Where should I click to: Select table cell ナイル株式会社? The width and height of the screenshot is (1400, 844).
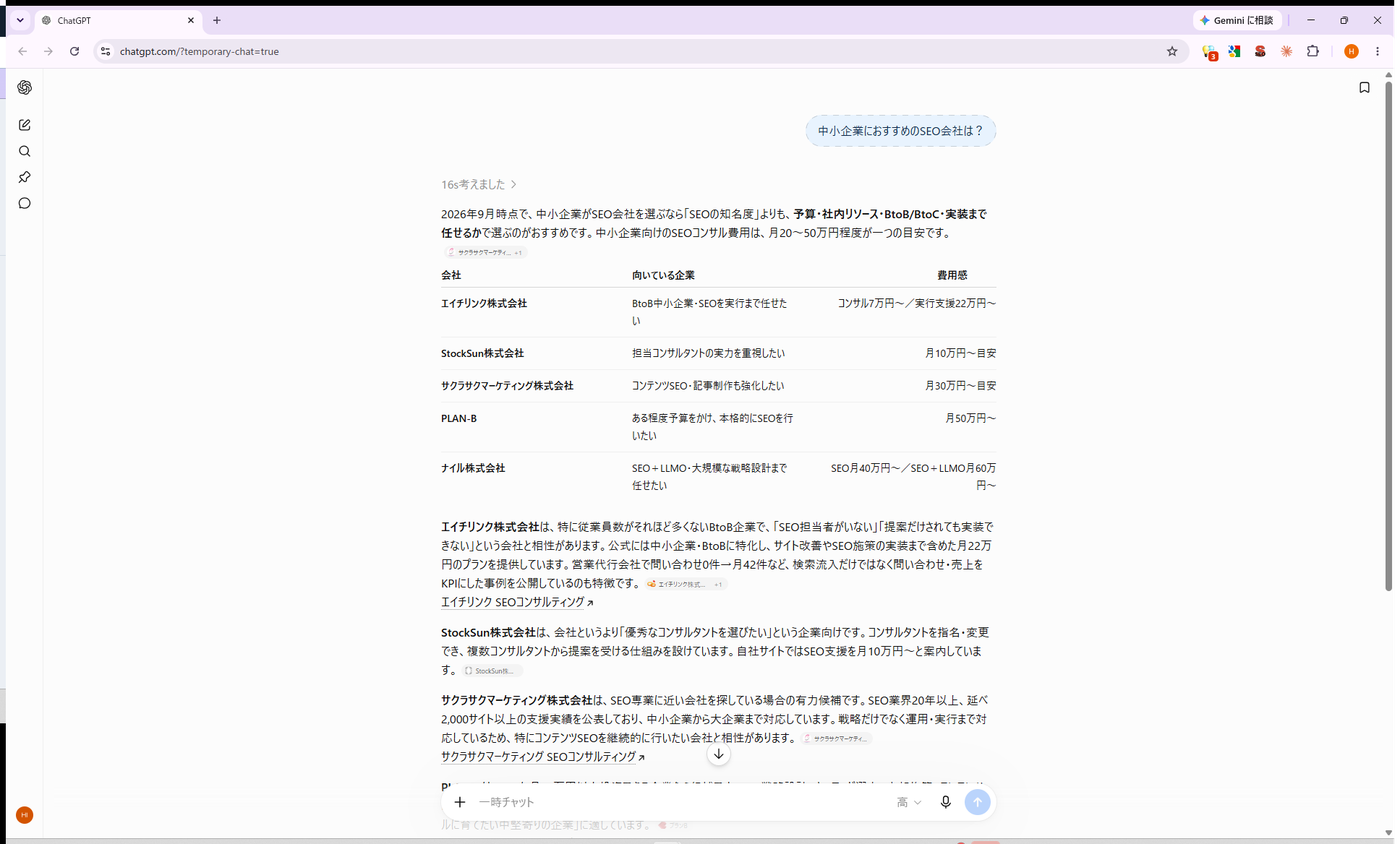coord(473,468)
